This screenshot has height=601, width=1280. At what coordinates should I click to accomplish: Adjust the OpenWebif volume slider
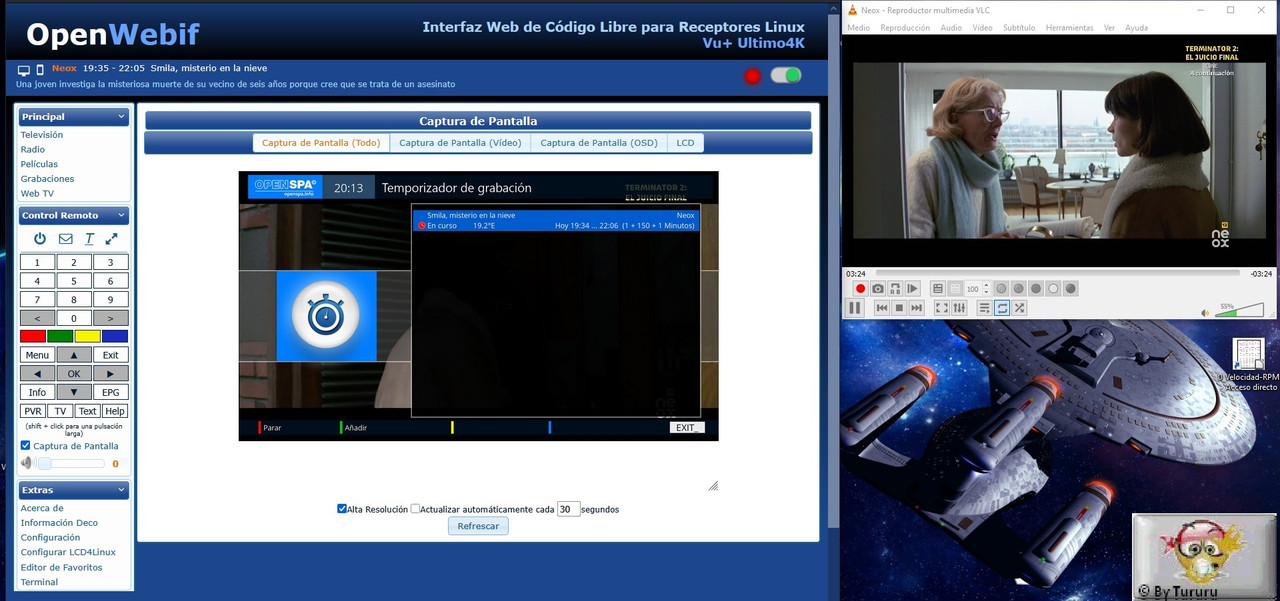point(70,463)
